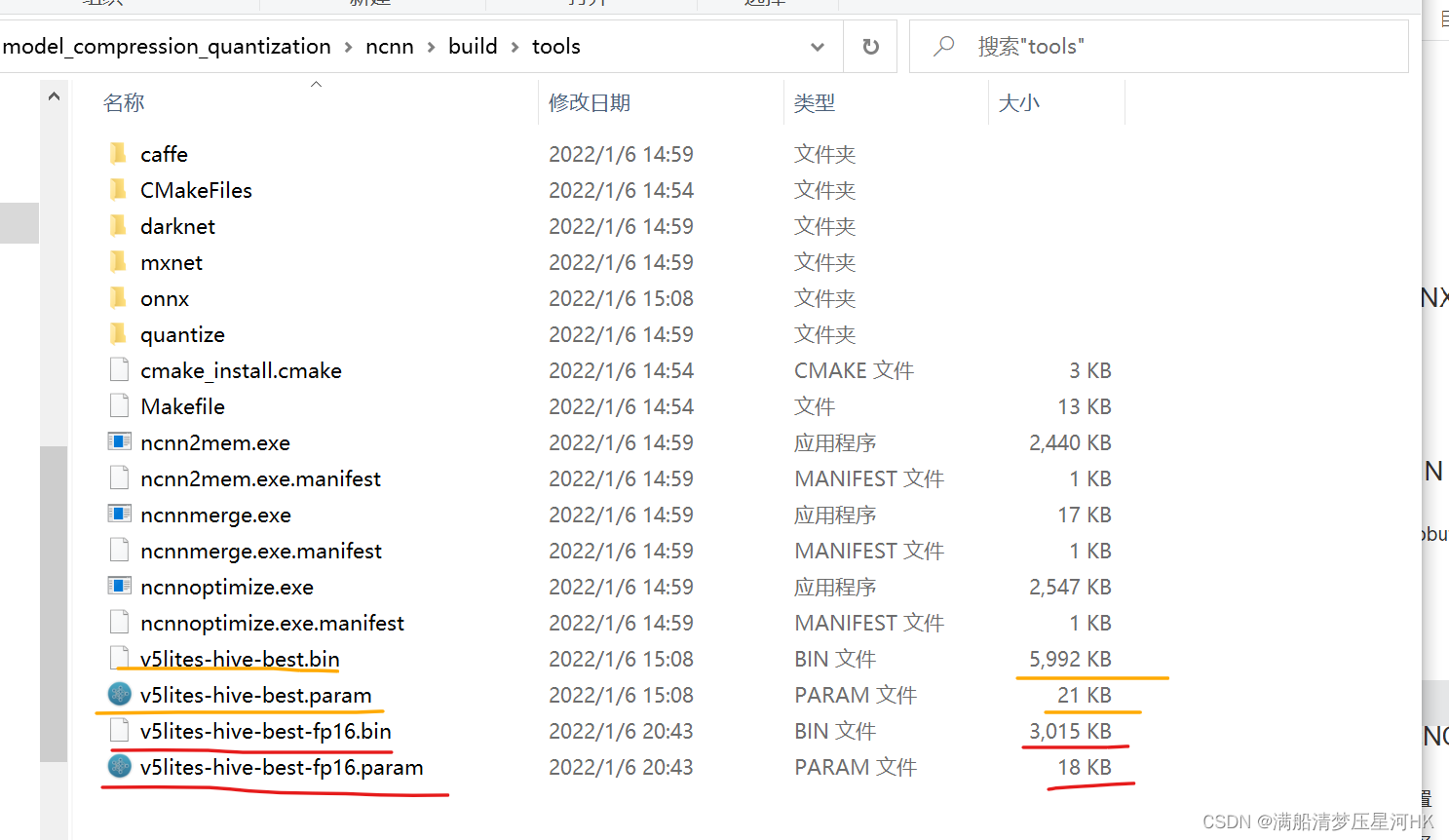This screenshot has height=840, width=1449.
Task: Select the v5lites-hive-best-fp16.bin file icon
Action: tap(119, 731)
